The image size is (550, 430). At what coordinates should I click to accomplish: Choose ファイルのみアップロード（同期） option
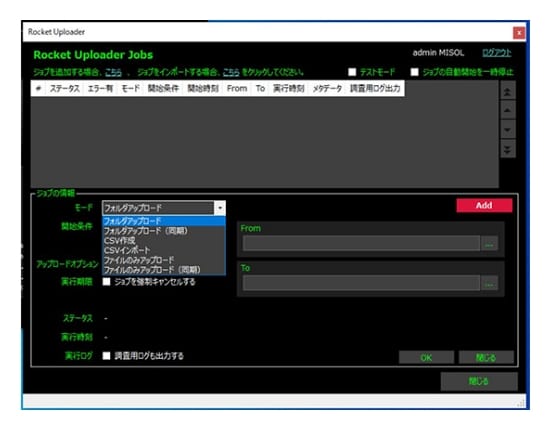pyautogui.click(x=163, y=270)
